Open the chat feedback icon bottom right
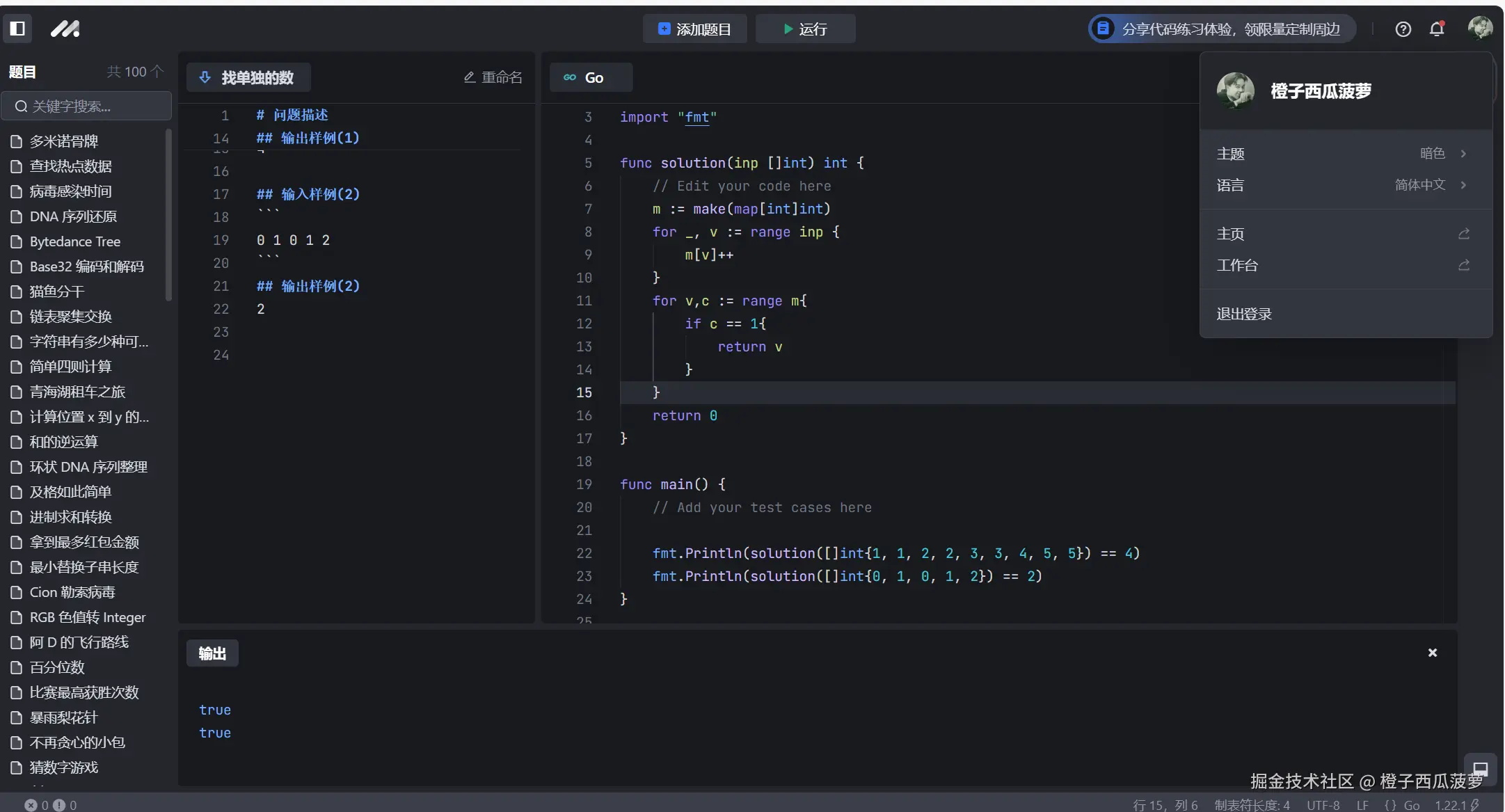The height and width of the screenshot is (812, 1505). coord(1480,768)
